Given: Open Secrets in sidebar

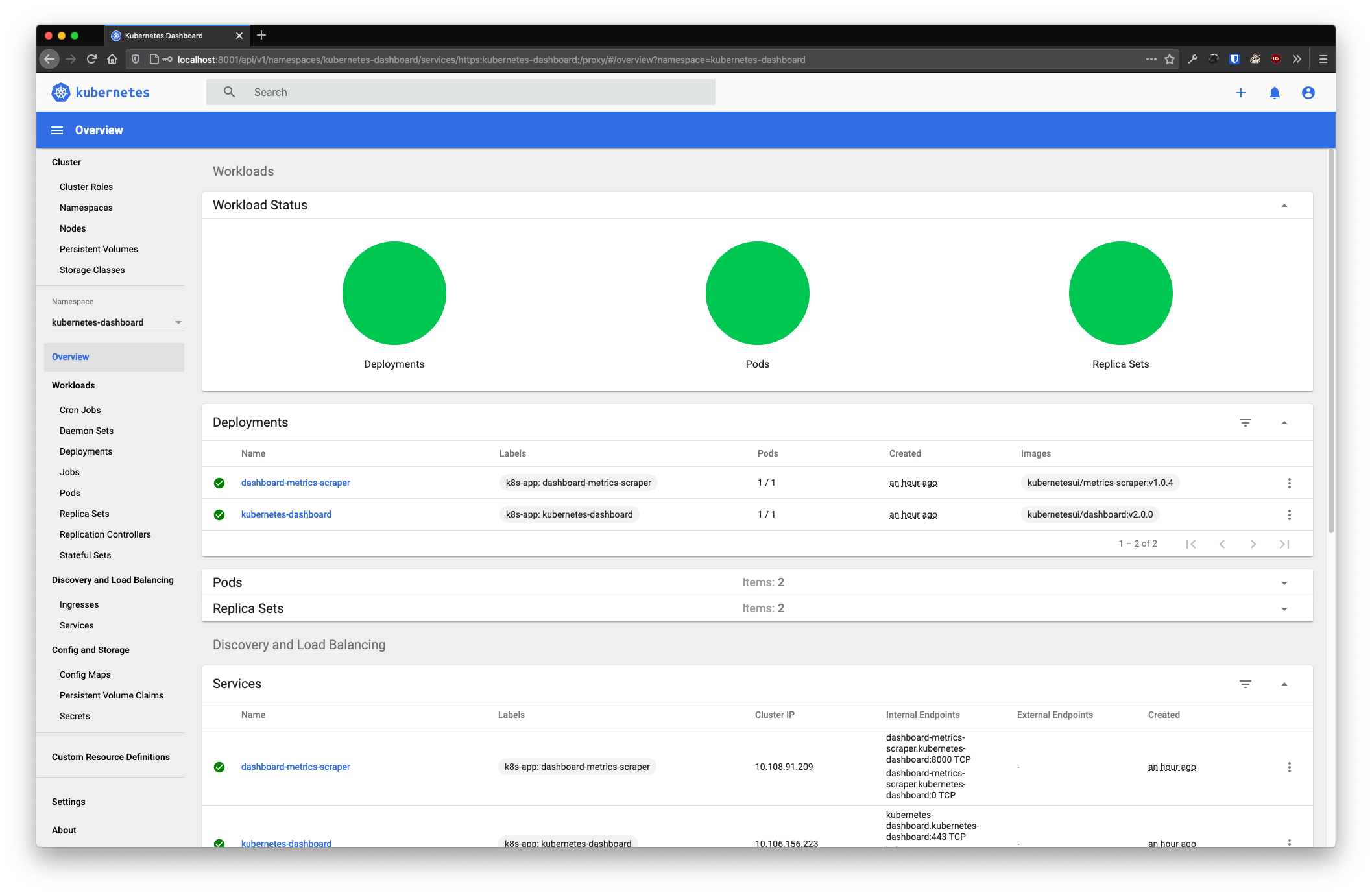Looking at the screenshot, I should [75, 716].
